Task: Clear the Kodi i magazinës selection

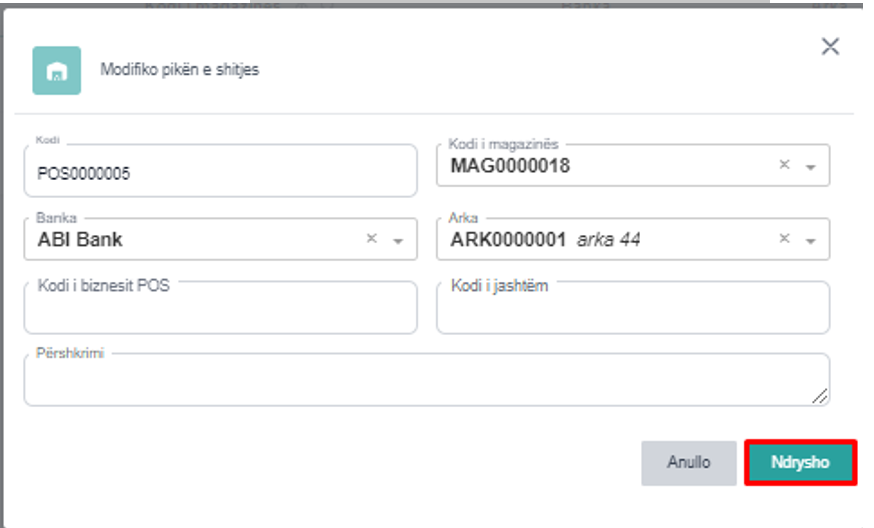Action: pyautogui.click(x=785, y=165)
